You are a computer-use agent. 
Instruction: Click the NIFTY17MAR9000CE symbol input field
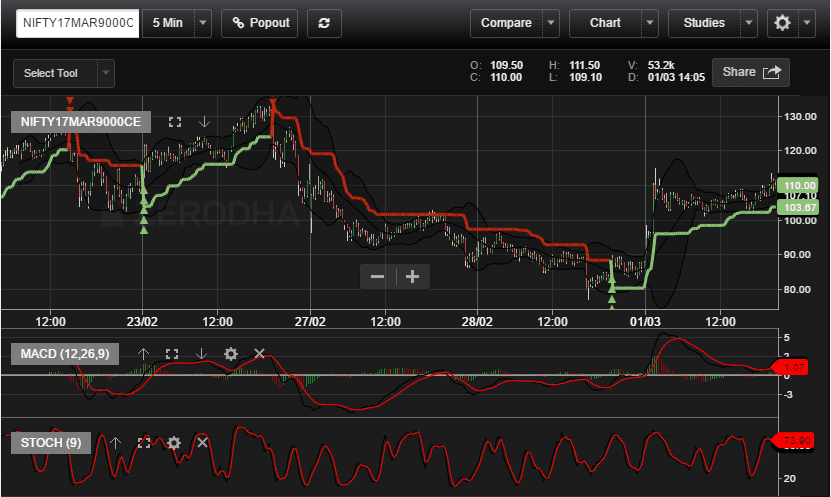pos(78,23)
